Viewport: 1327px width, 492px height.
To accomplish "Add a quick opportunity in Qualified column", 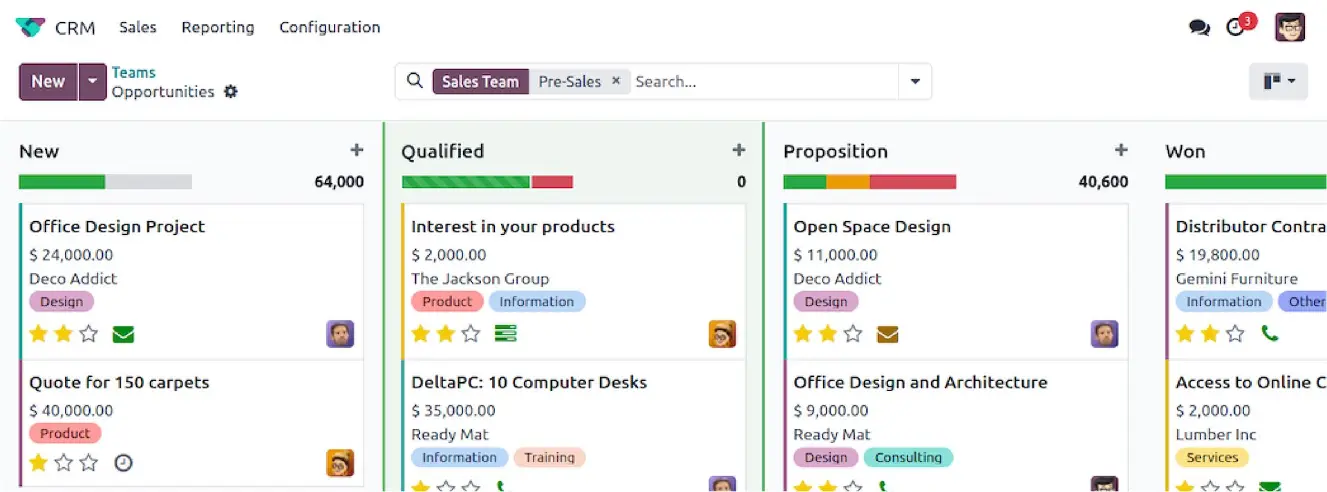I will click(739, 150).
